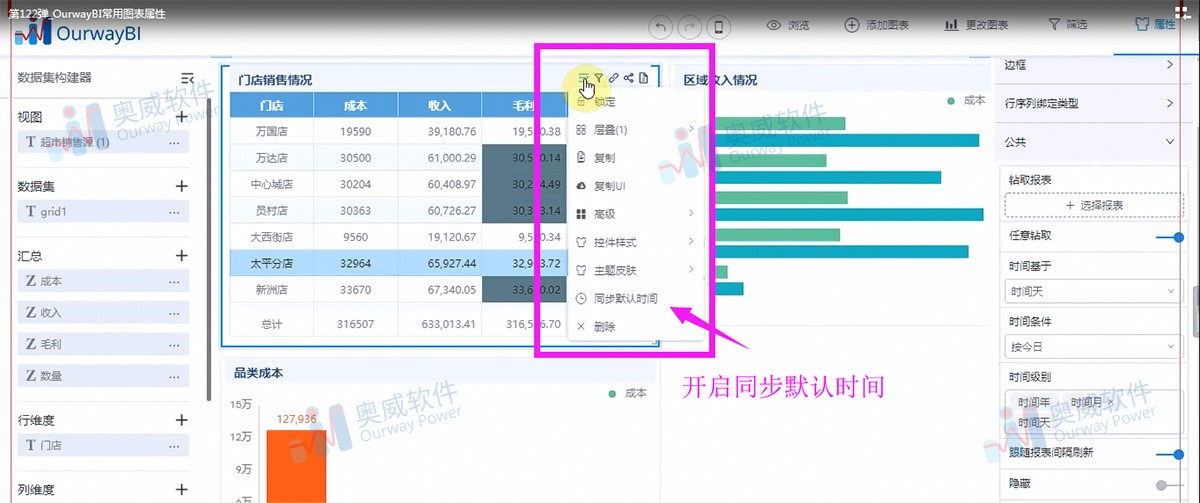Open more options for 数量 measure

174,376
